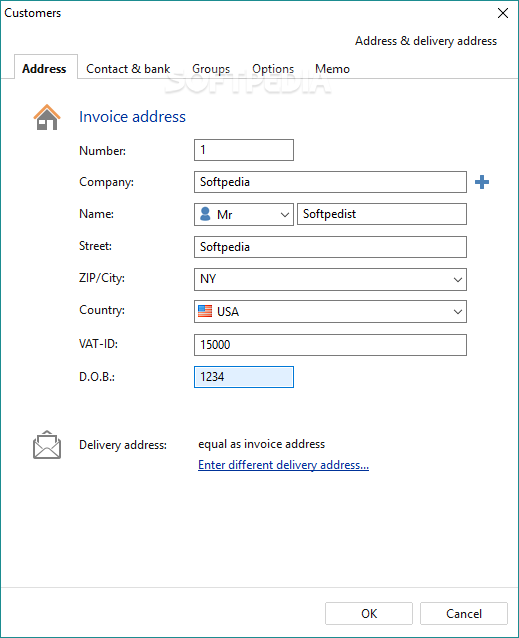Click the 'D.O.B.:' label

97,377
